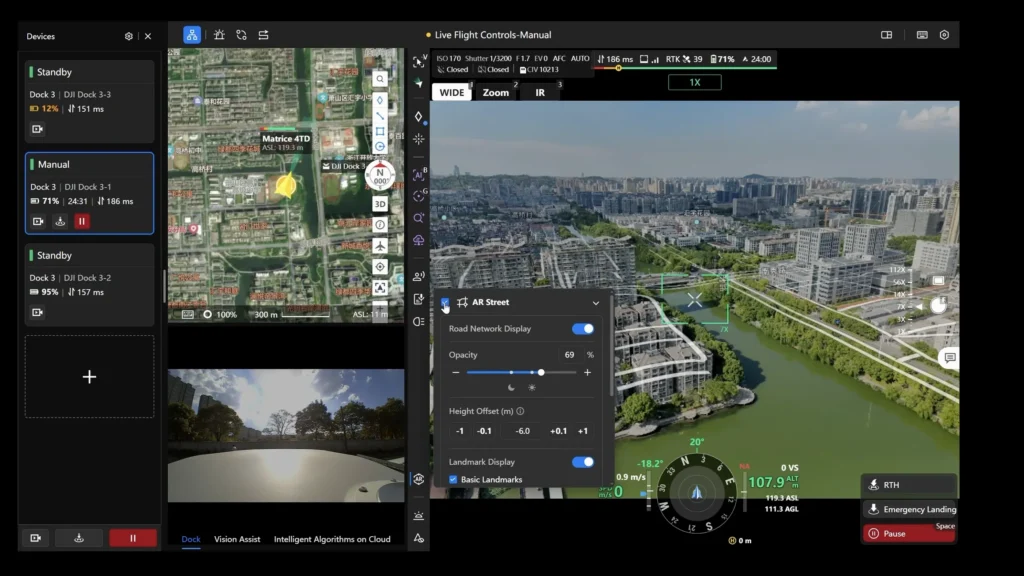This screenshot has height=576, width=1024.
Task: Click the airplane icon on map toolbar
Action: coord(380,246)
